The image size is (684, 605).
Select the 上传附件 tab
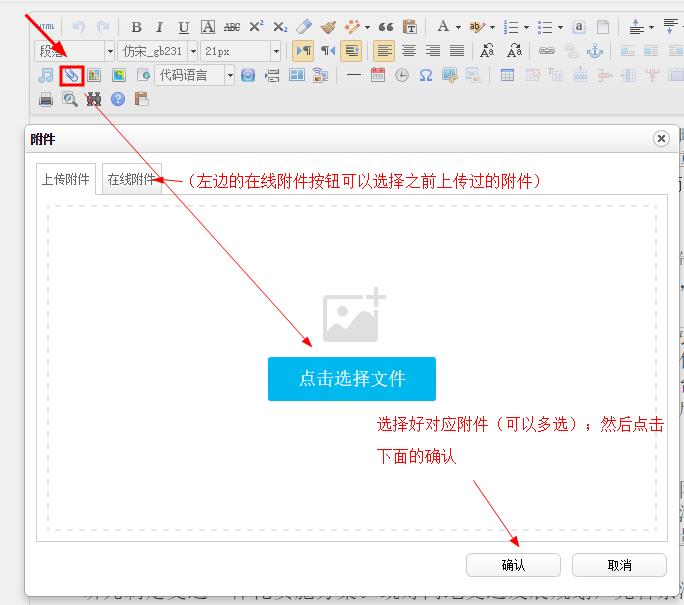point(66,180)
